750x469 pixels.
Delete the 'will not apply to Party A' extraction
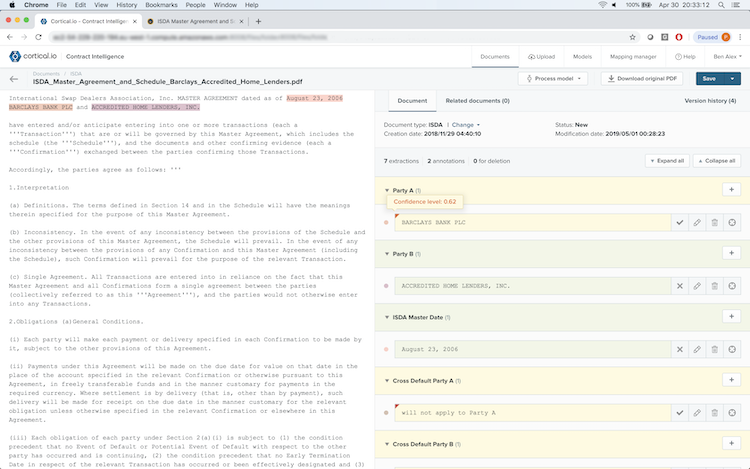[715, 413]
